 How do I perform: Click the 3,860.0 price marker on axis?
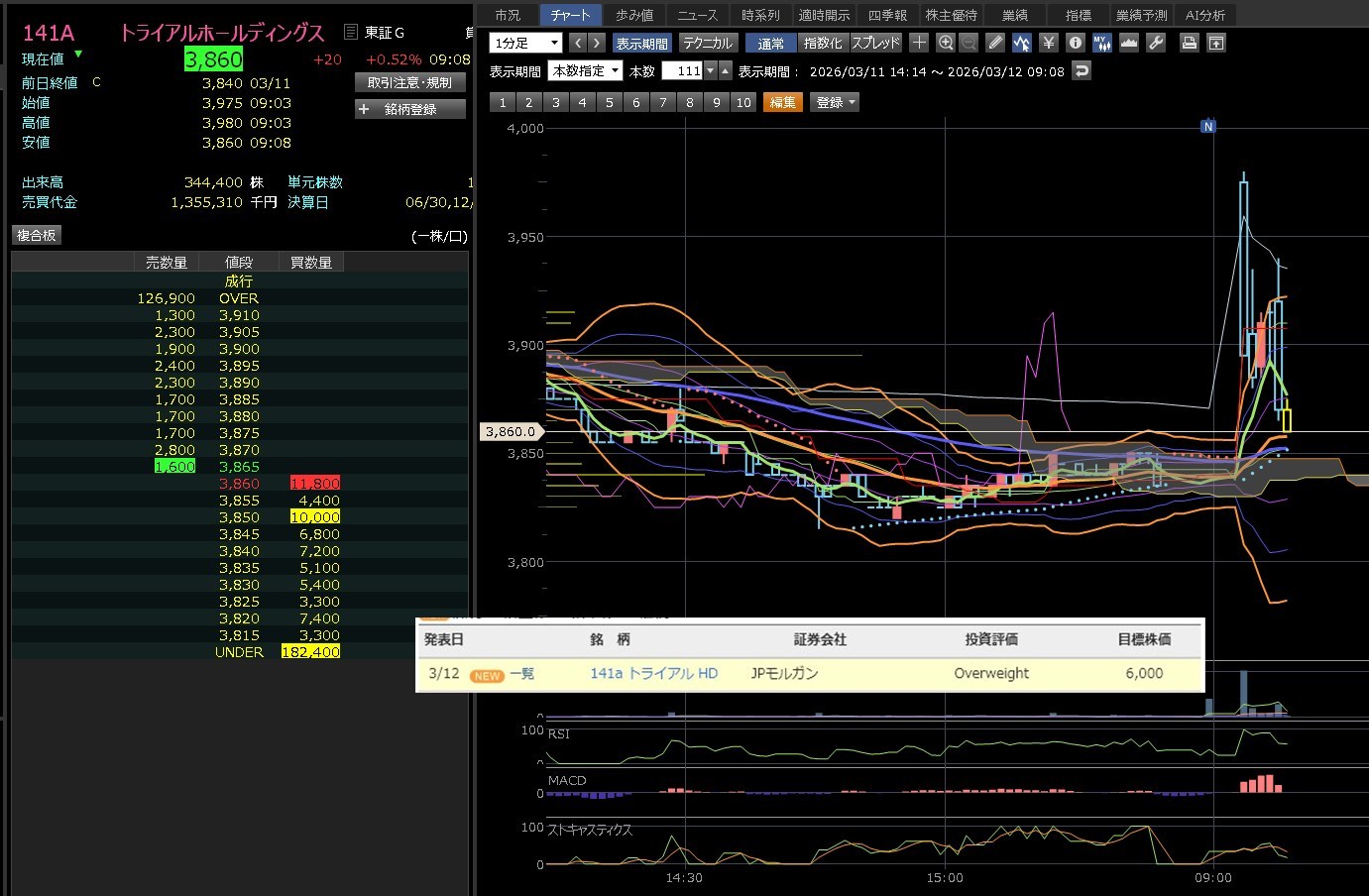510,431
